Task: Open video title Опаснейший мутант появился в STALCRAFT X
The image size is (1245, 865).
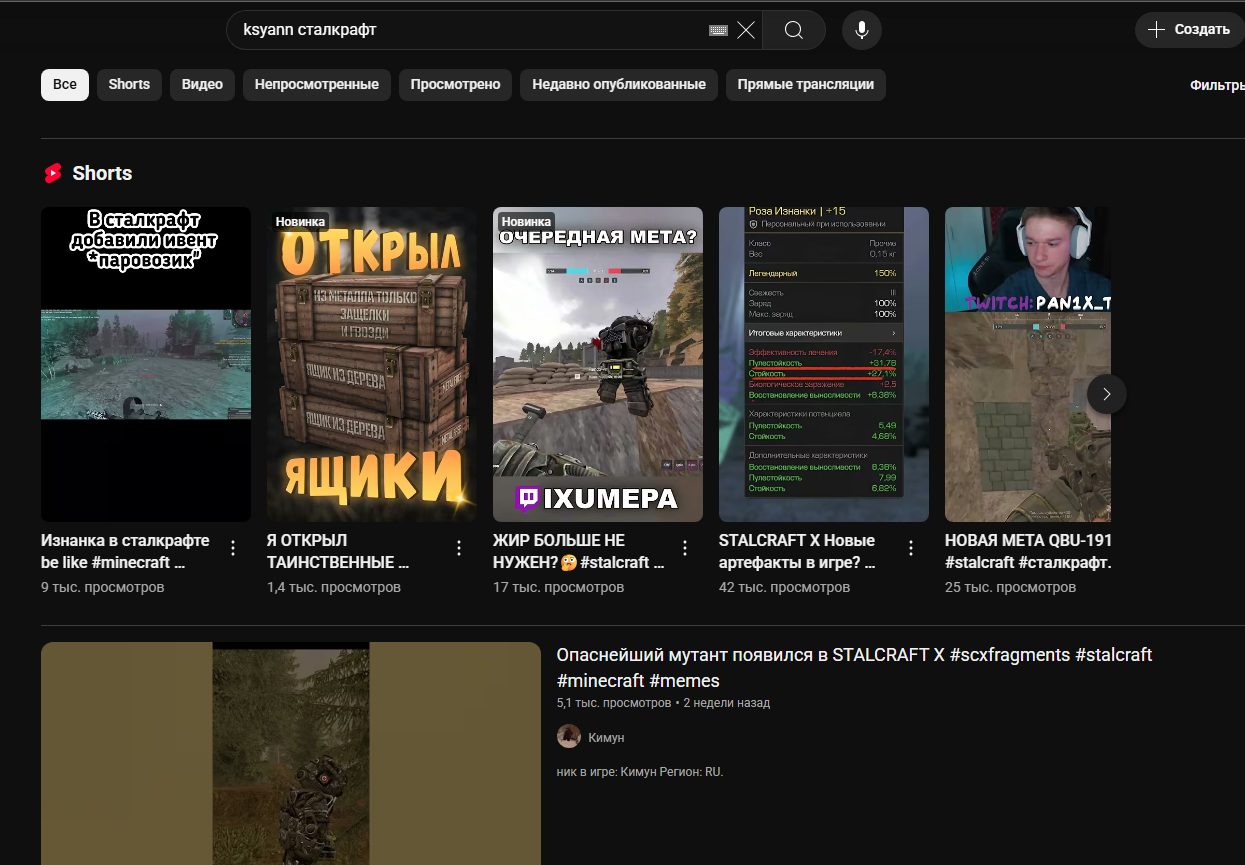Action: 854,668
